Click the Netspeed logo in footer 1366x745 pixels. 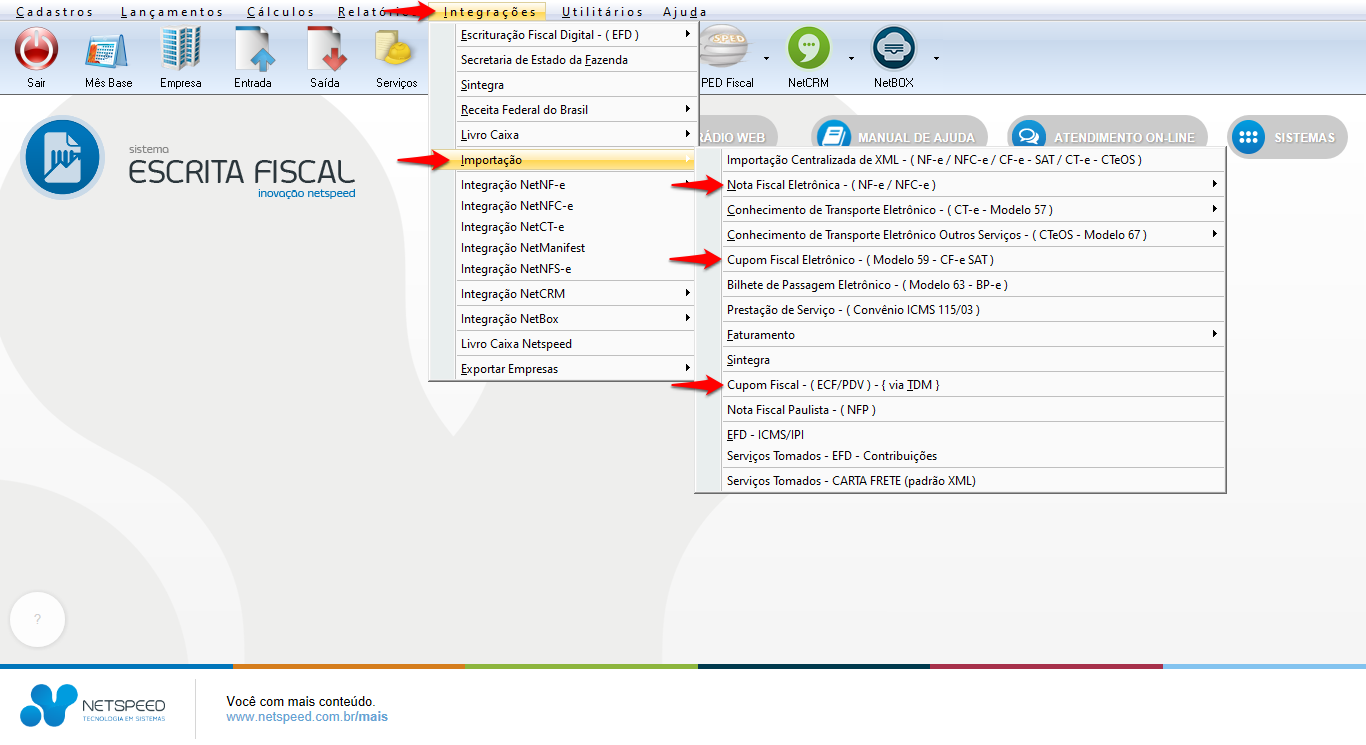pyautogui.click(x=93, y=705)
